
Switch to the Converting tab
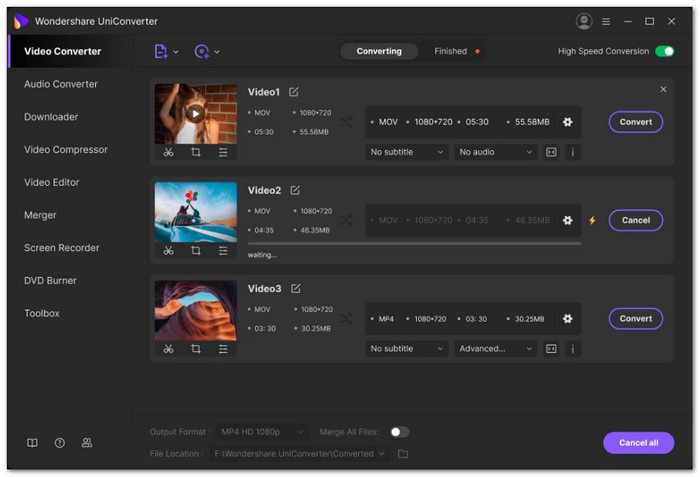379,51
